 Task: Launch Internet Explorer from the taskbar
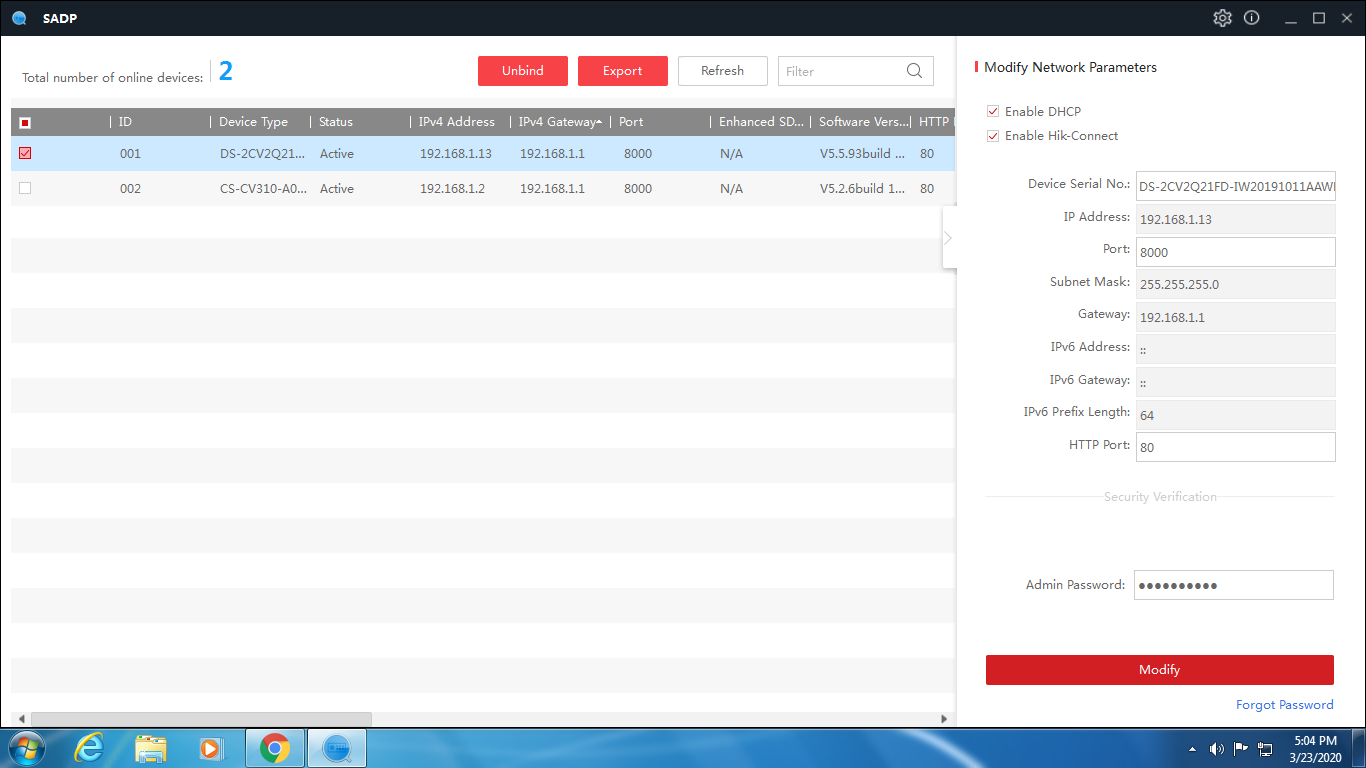(90, 748)
